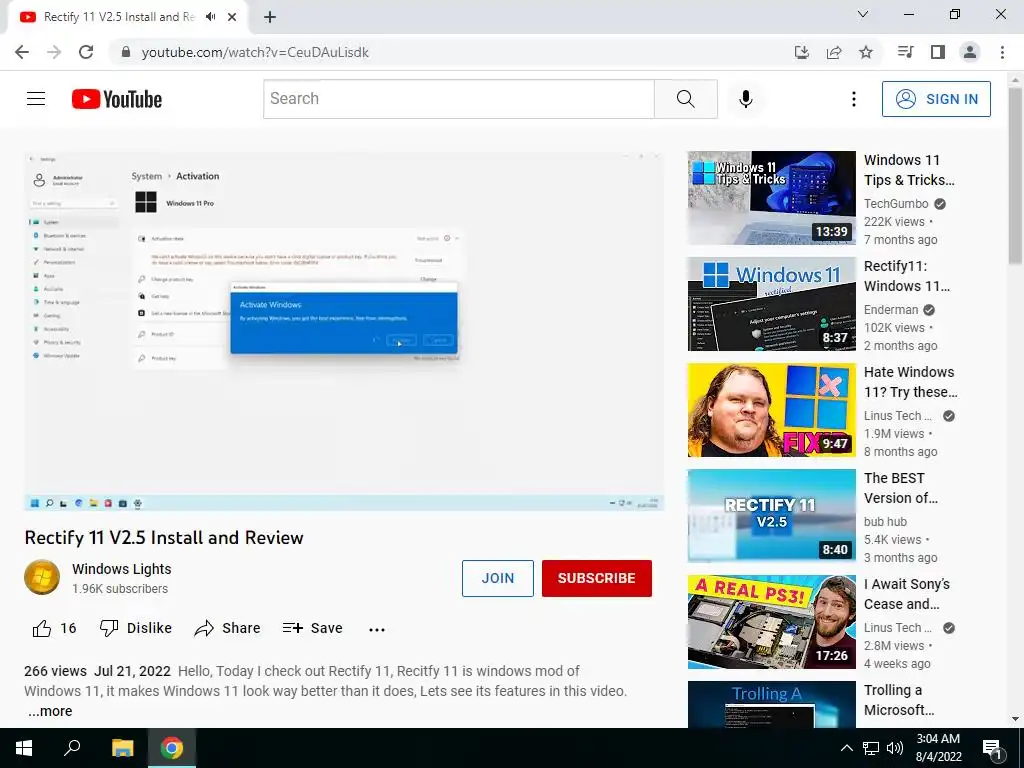
Task: Open File Explorer from taskbar
Action: 122,748
